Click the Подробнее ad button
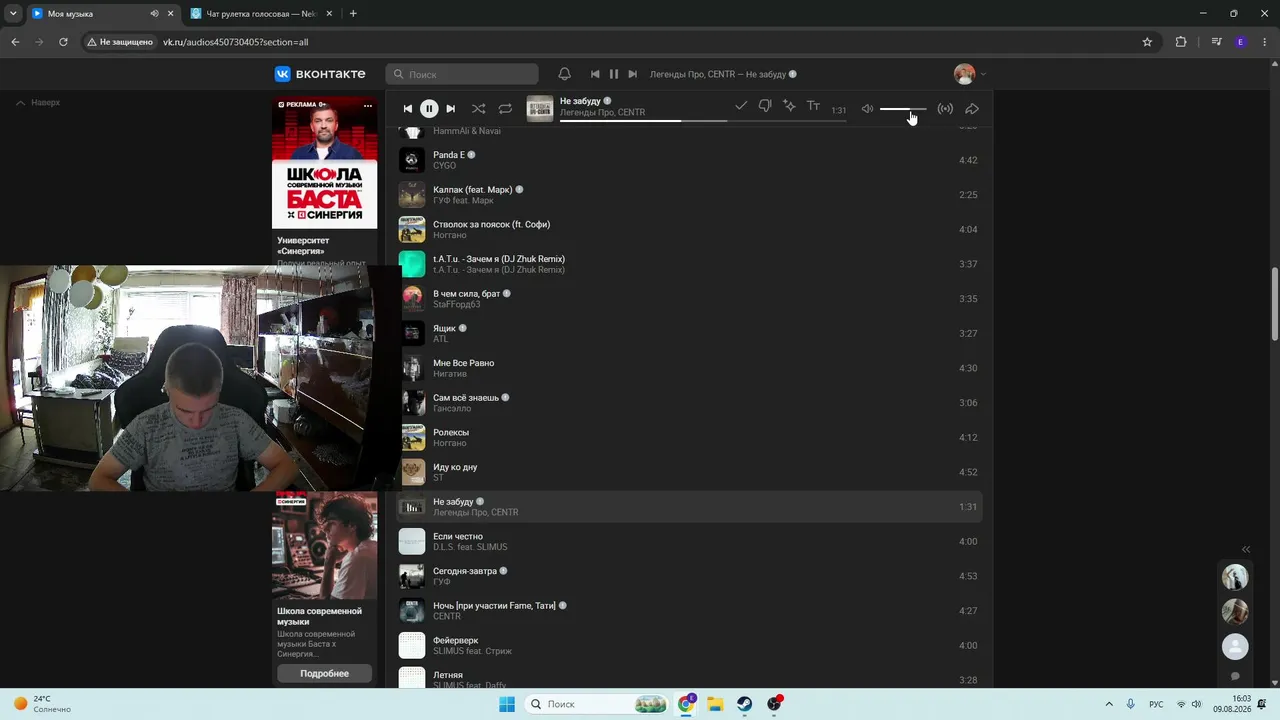 [x=325, y=673]
